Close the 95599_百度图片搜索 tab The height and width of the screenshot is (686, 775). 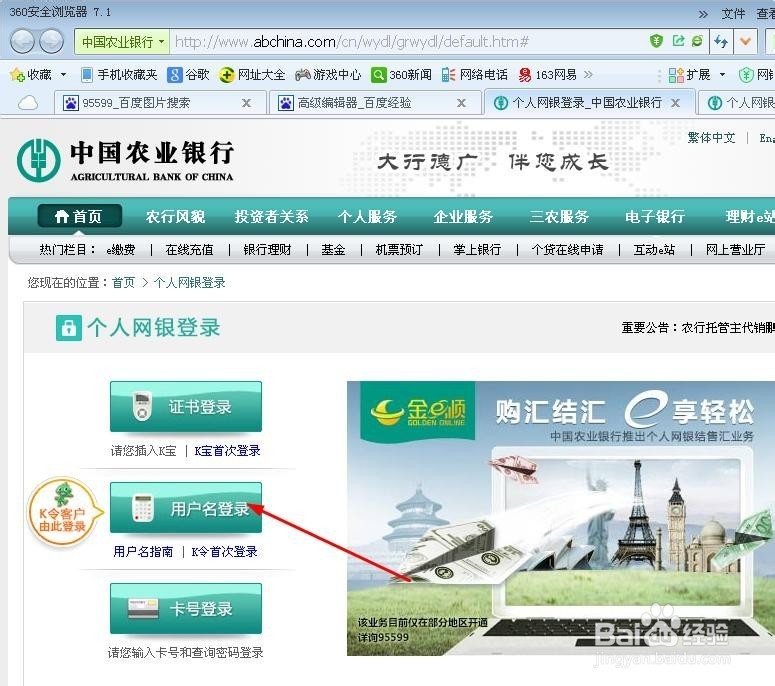pos(246,103)
